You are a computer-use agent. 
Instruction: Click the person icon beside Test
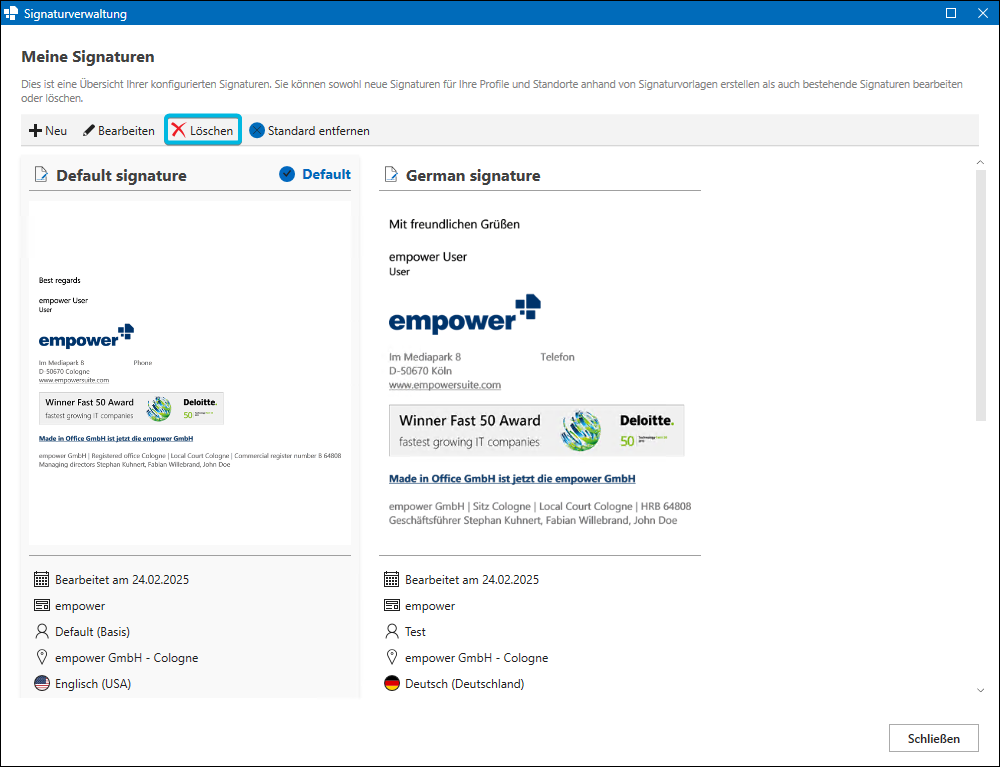[x=392, y=631]
